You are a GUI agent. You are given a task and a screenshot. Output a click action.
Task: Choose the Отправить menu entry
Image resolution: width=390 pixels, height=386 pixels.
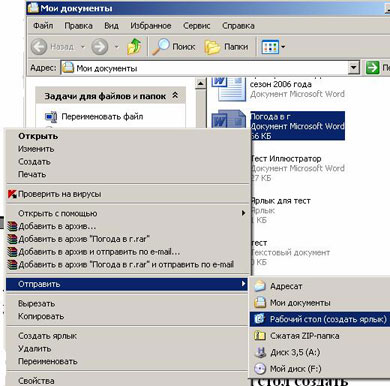click(x=127, y=284)
